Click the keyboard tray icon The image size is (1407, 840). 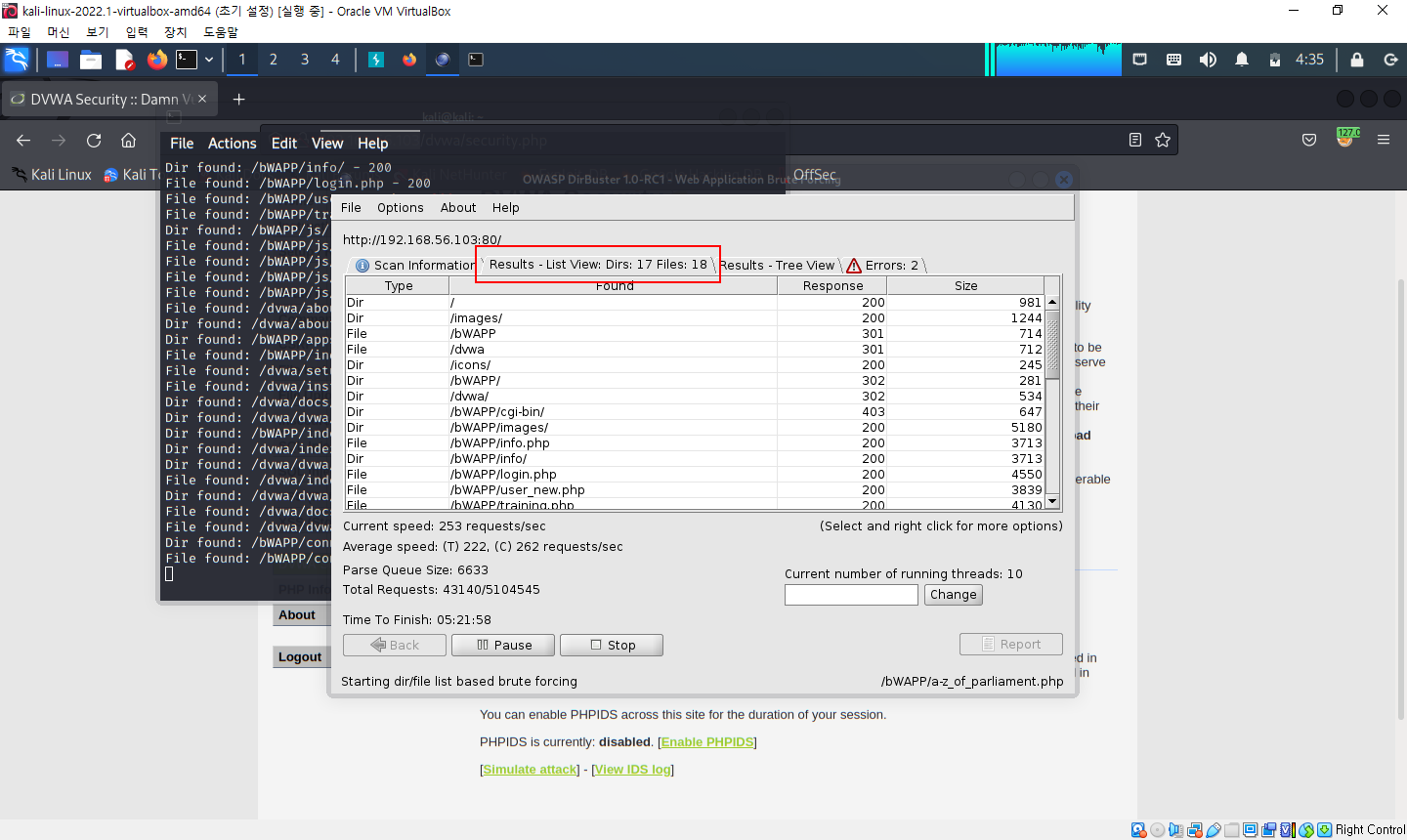coord(1173,60)
